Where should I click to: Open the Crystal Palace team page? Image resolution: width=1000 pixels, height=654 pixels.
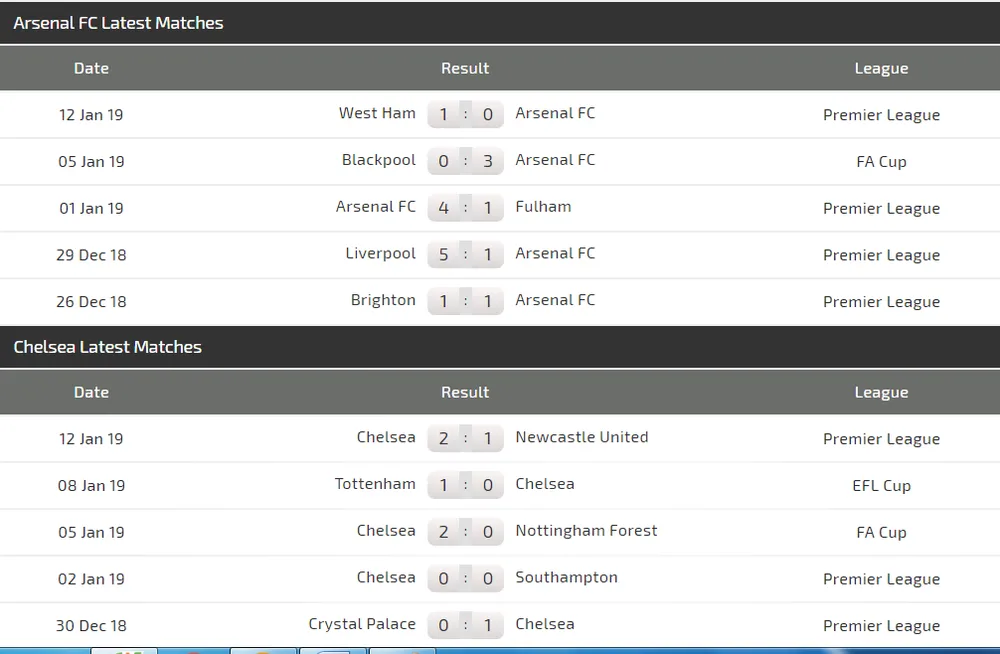[362, 624]
